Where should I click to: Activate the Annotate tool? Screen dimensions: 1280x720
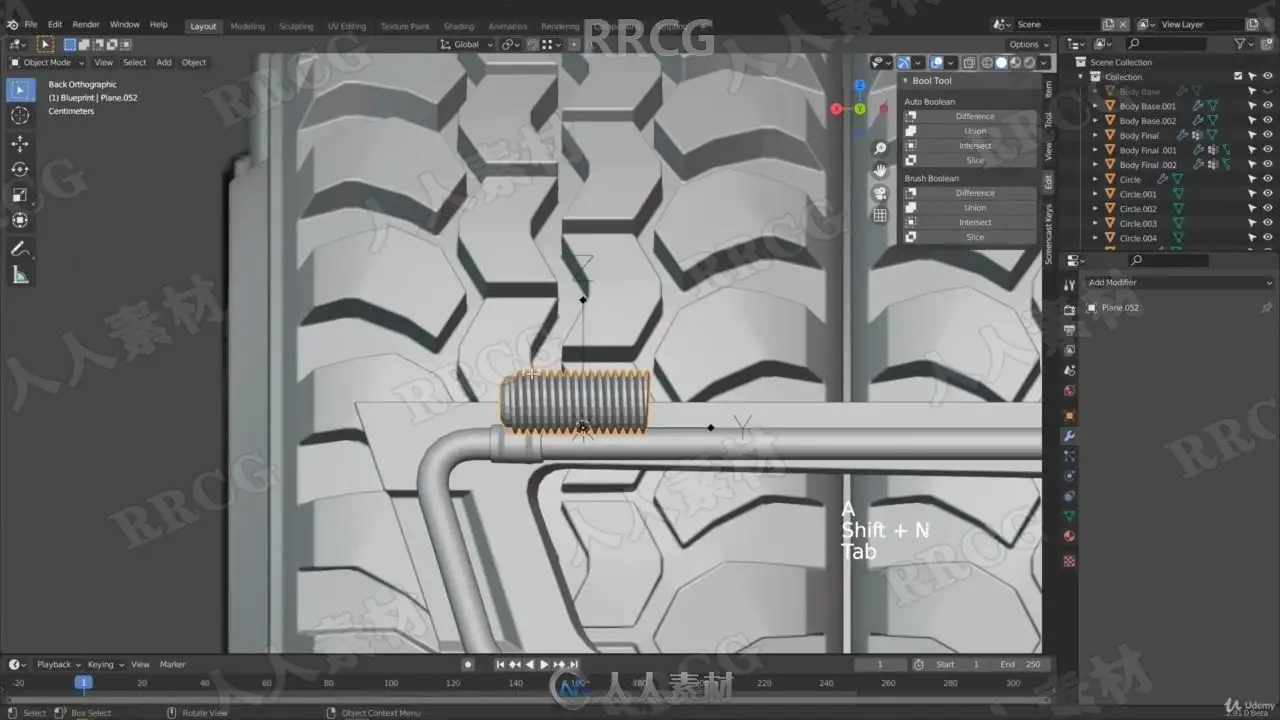pyautogui.click(x=19, y=249)
